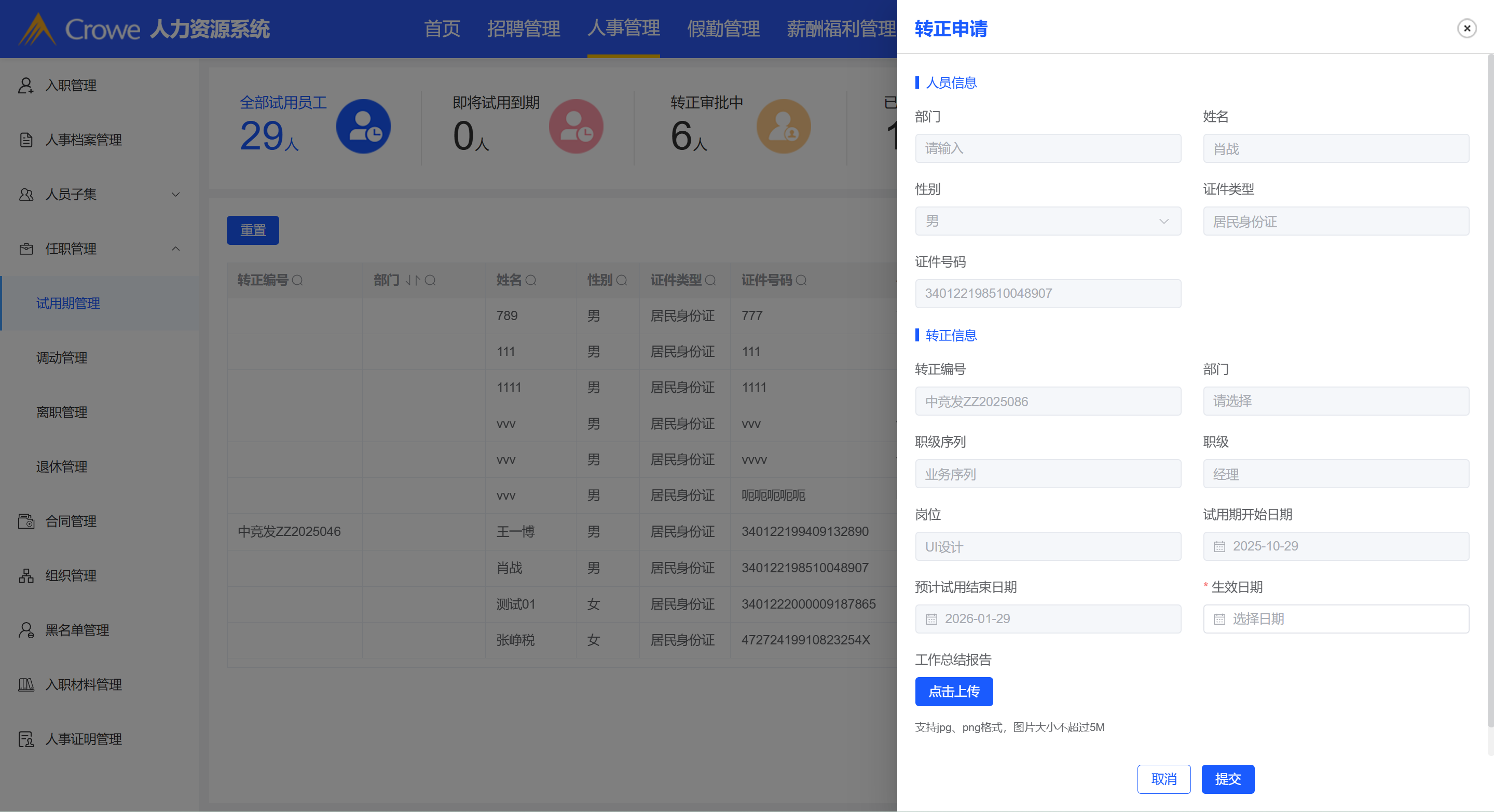Click the 合同管理 sidebar icon
This screenshot has width=1494, height=812.
(x=25, y=521)
